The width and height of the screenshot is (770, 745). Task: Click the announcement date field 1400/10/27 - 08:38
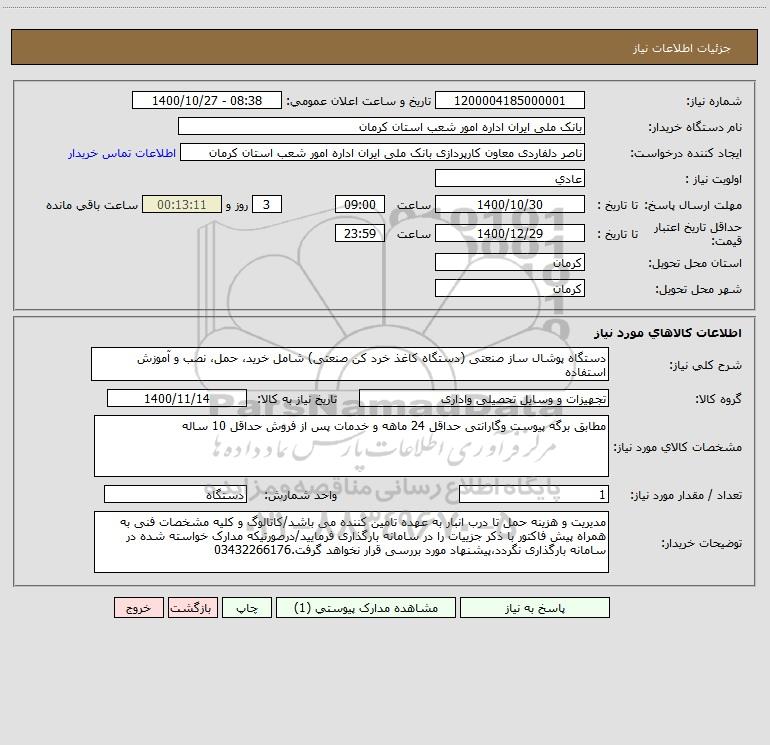[207, 100]
